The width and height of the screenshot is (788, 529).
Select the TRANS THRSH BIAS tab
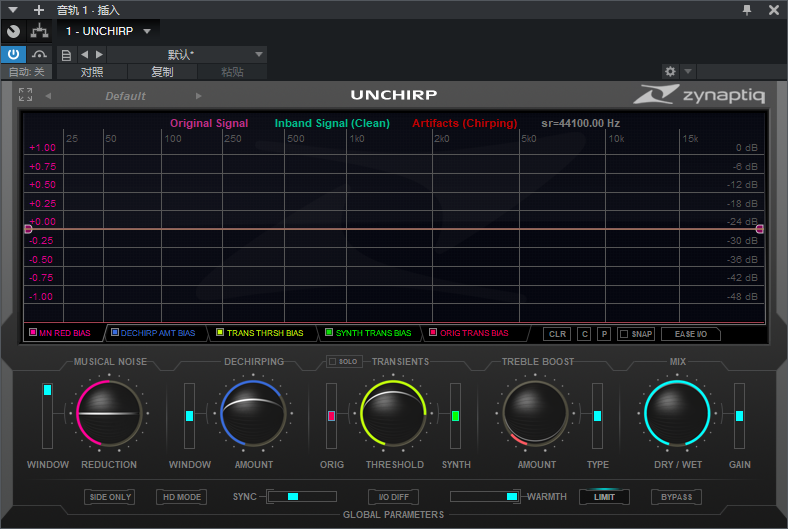(263, 333)
